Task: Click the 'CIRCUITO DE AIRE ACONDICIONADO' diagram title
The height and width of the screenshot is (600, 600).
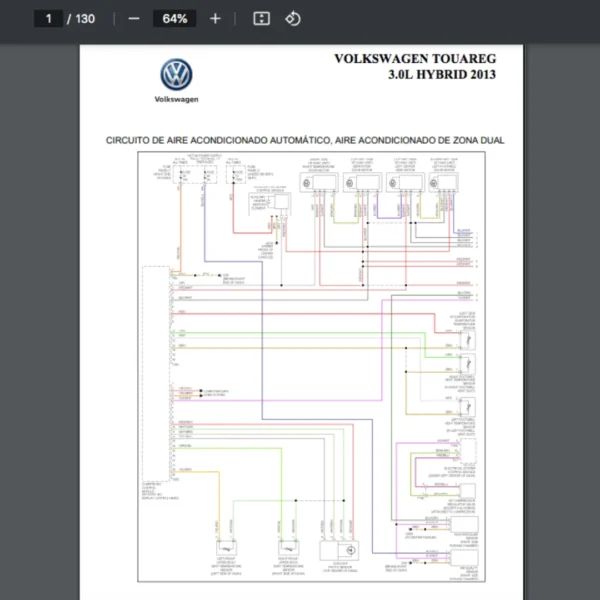Action: point(305,140)
